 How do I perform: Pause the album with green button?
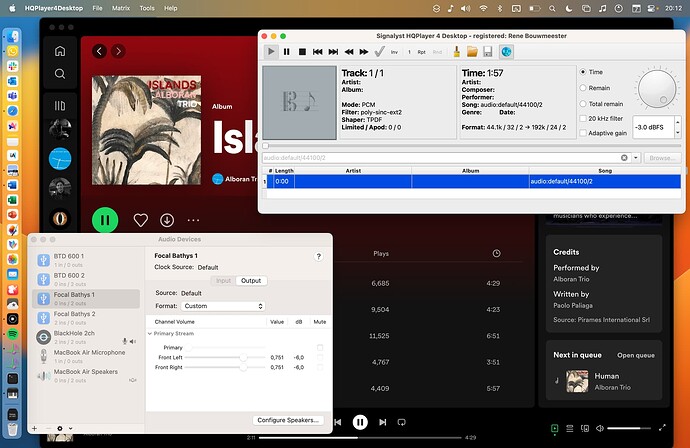click(105, 220)
